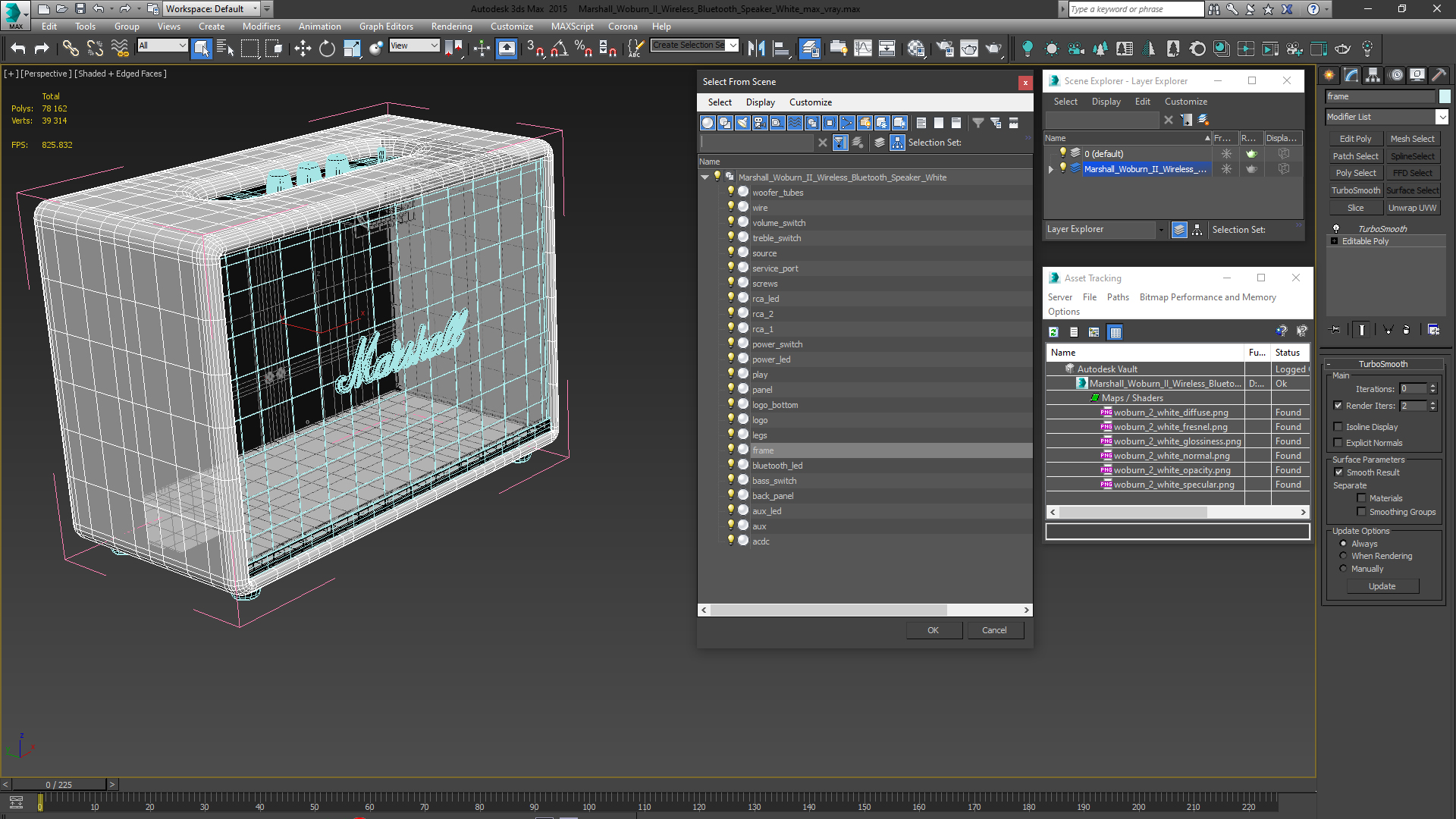This screenshot has width=1456, height=819.
Task: Open the Display command panel tab
Action: tap(1417, 75)
